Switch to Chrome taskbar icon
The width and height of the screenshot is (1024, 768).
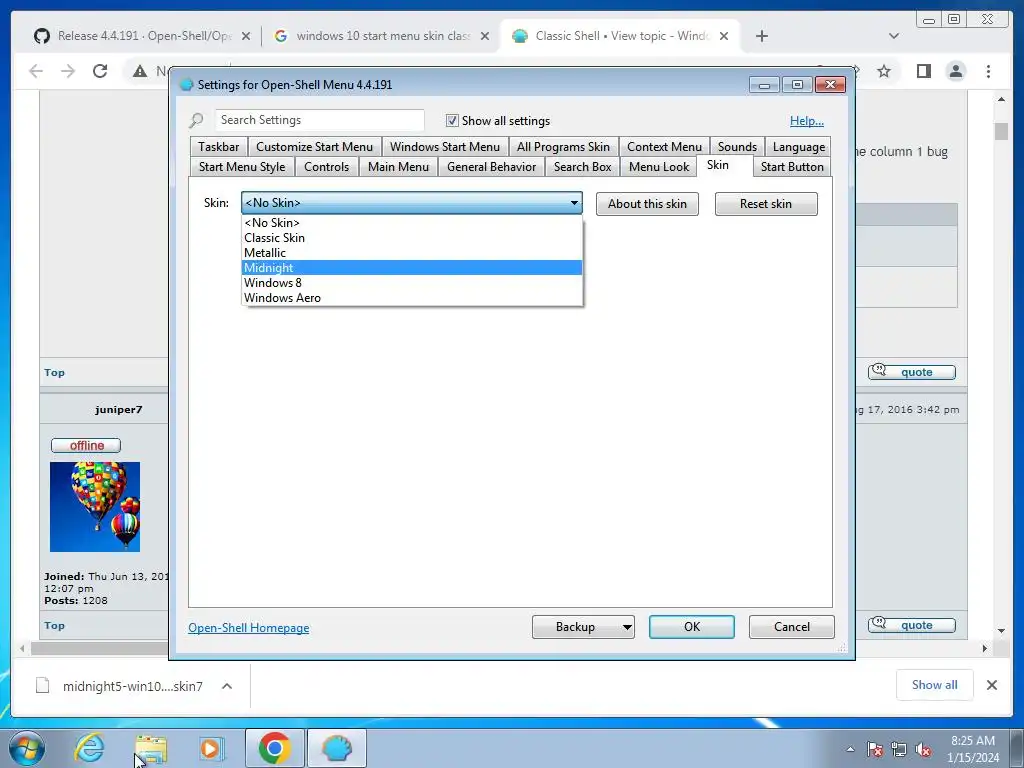tap(274, 748)
